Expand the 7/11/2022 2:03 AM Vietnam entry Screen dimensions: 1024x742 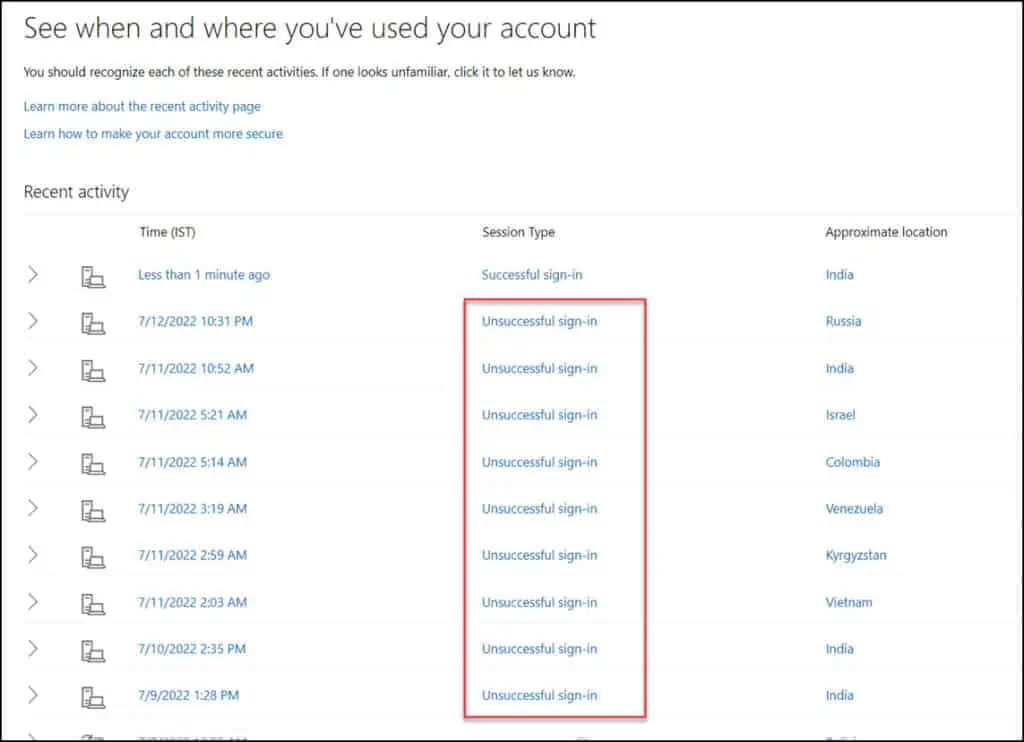click(x=33, y=602)
